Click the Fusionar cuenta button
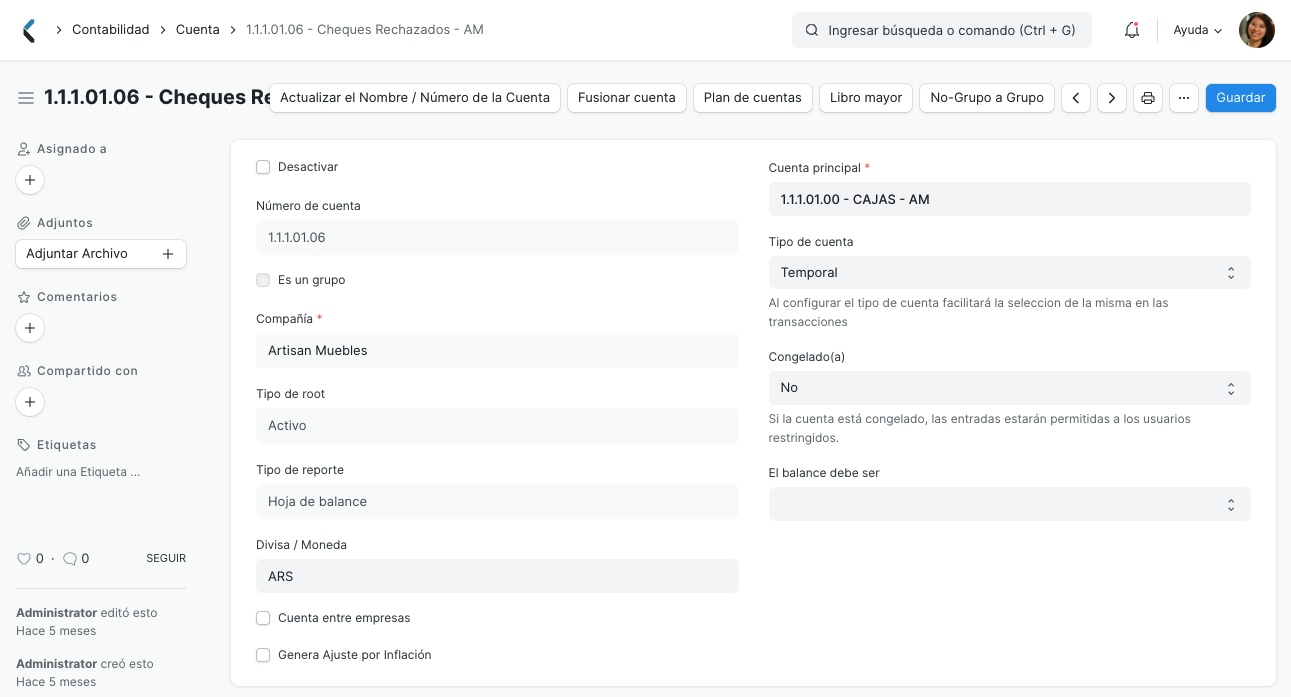Screen dimensions: 1291x697 627,98
